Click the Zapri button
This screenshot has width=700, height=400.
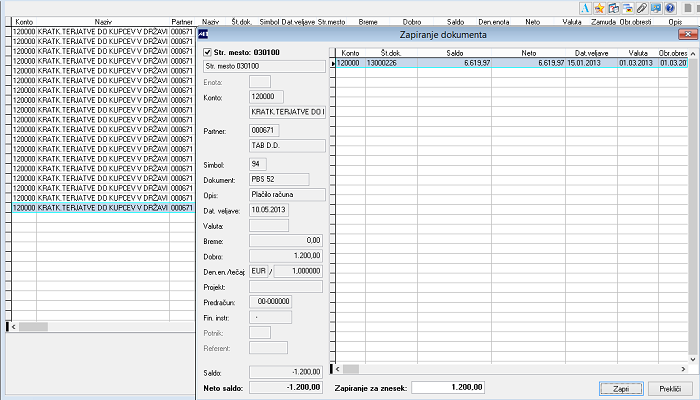[x=621, y=389]
